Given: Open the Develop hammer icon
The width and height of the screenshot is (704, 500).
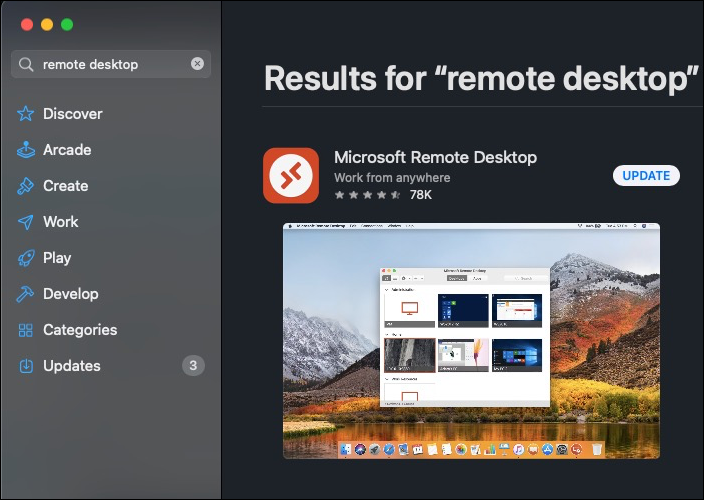Looking at the screenshot, I should [x=26, y=294].
